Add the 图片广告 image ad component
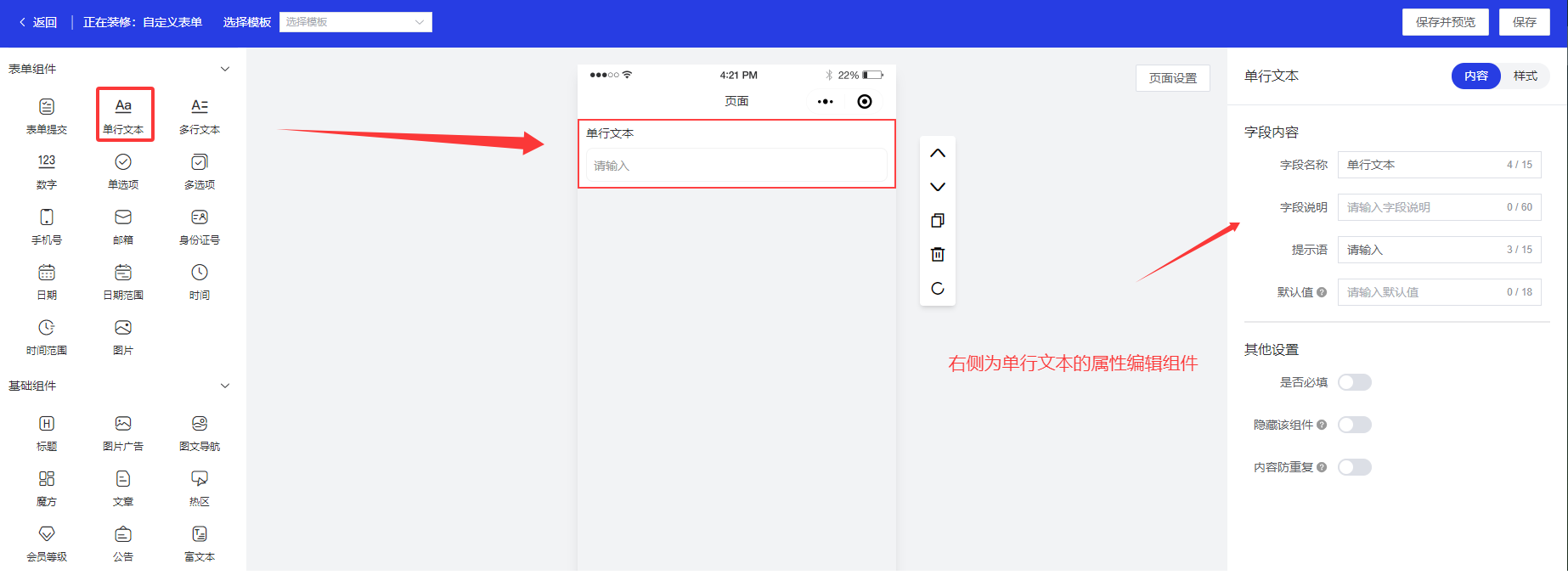The height and width of the screenshot is (575, 1568). [x=123, y=432]
